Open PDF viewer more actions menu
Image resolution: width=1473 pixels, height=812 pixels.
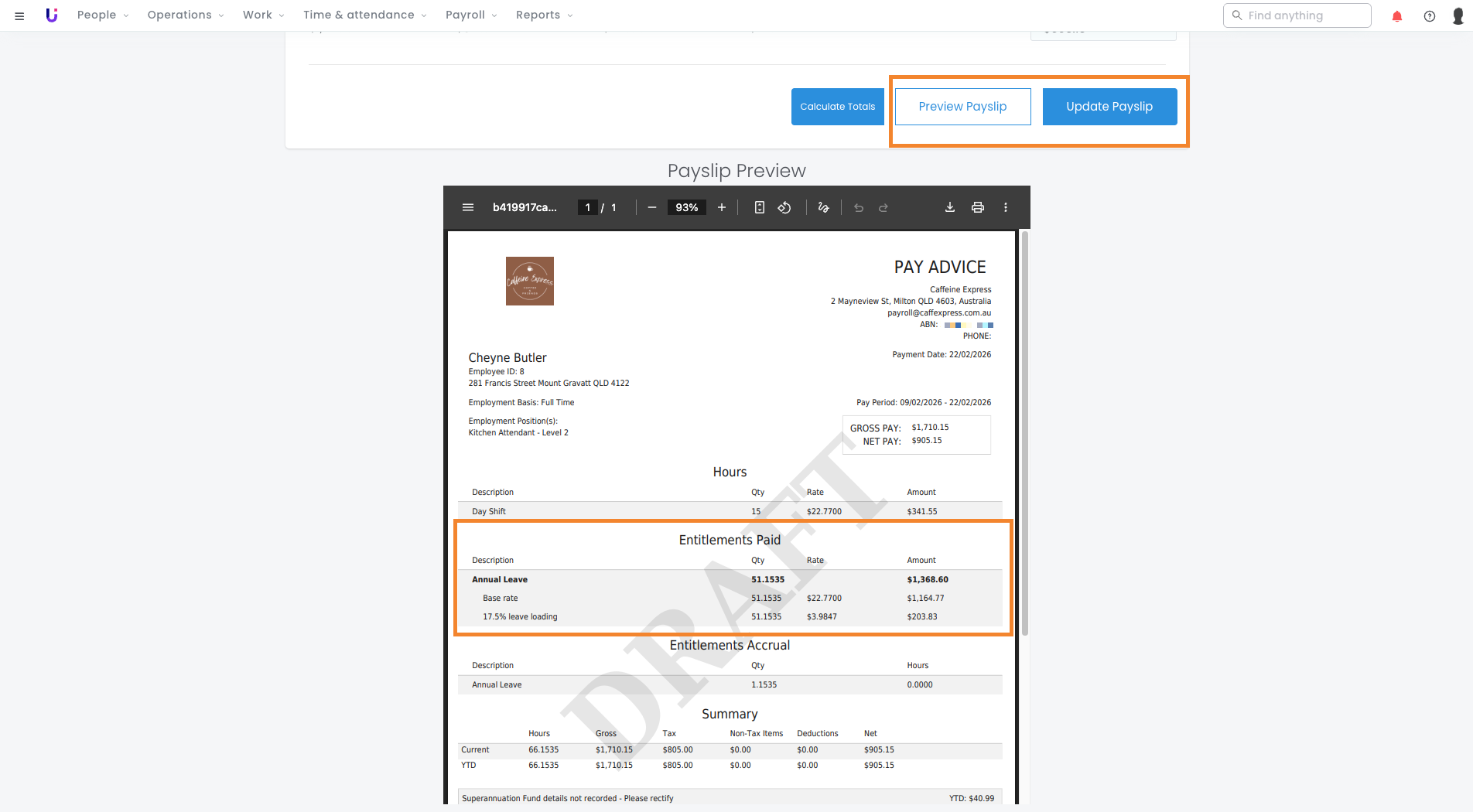point(1006,207)
